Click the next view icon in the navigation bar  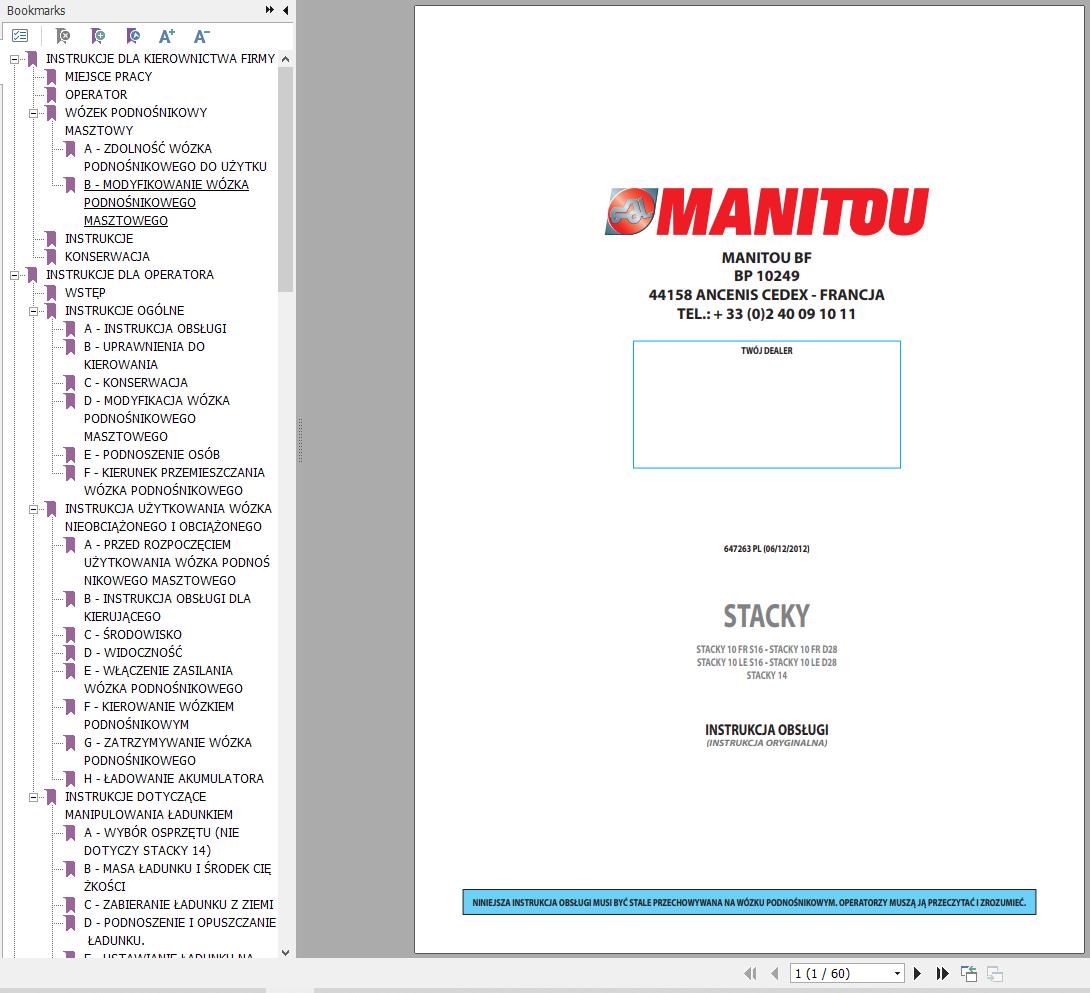tap(995, 974)
